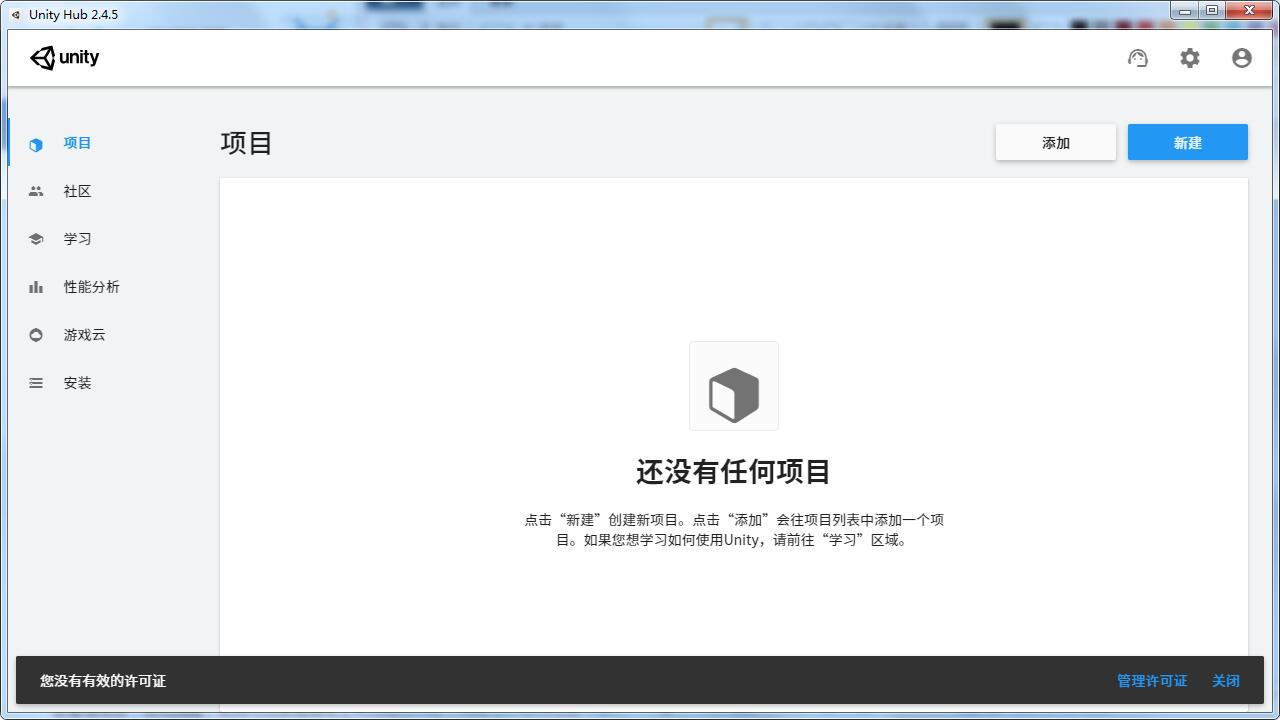Switch to the 社区 section
Image resolution: width=1280 pixels, height=720 pixels.
pyautogui.click(x=77, y=191)
